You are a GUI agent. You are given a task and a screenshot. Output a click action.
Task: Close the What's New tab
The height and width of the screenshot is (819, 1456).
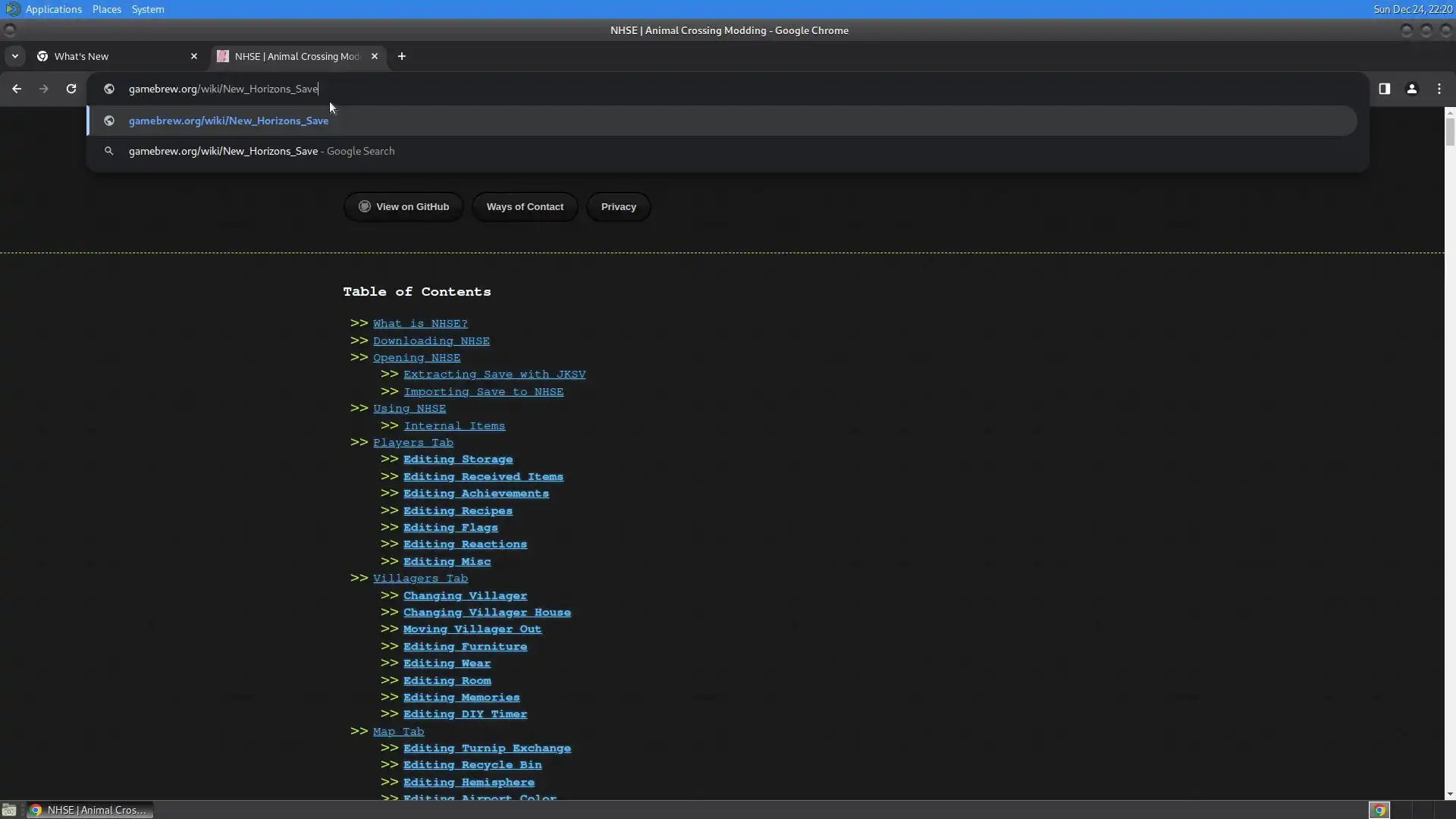coord(193,56)
